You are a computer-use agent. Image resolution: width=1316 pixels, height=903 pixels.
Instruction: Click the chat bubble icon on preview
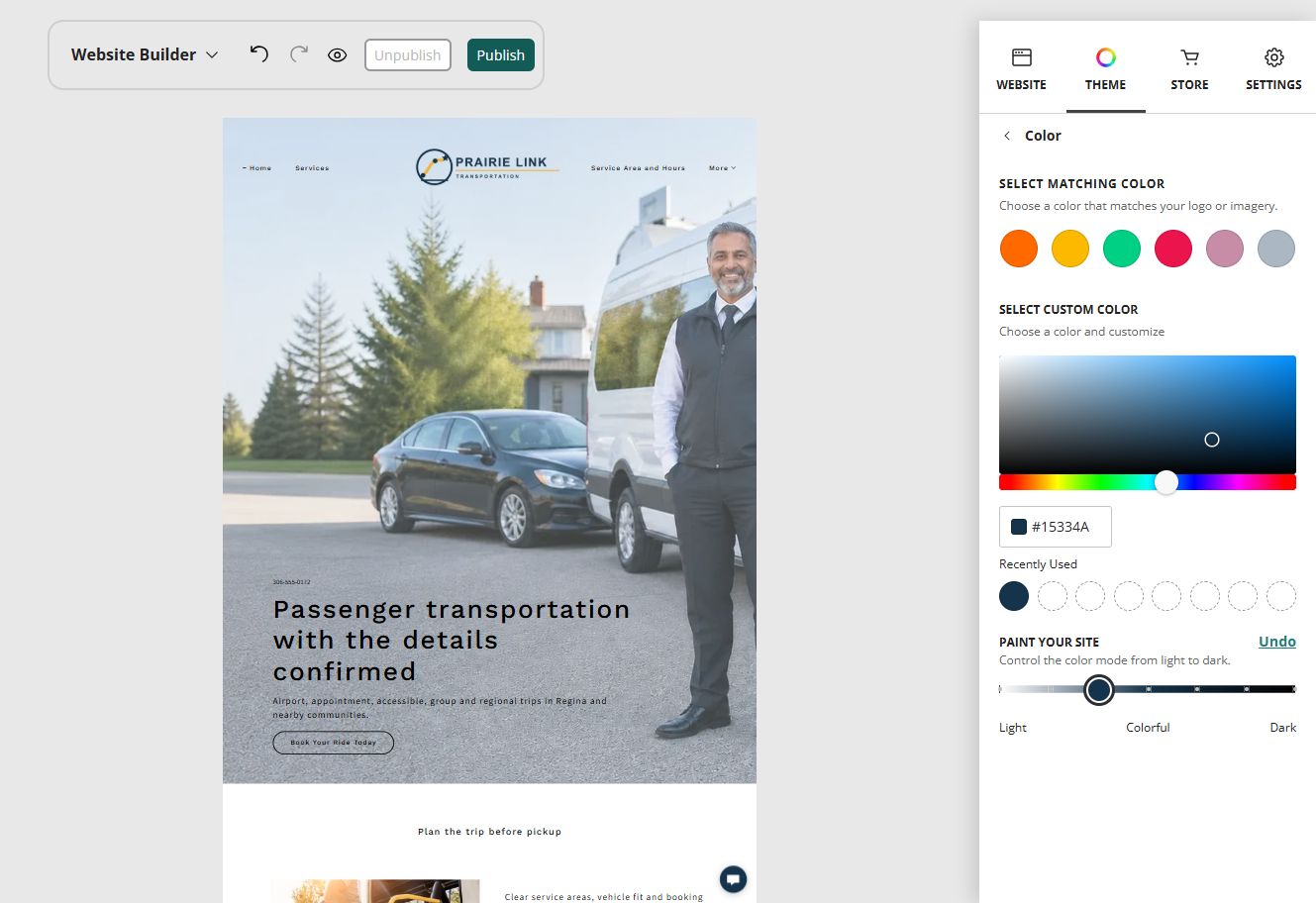point(733,879)
